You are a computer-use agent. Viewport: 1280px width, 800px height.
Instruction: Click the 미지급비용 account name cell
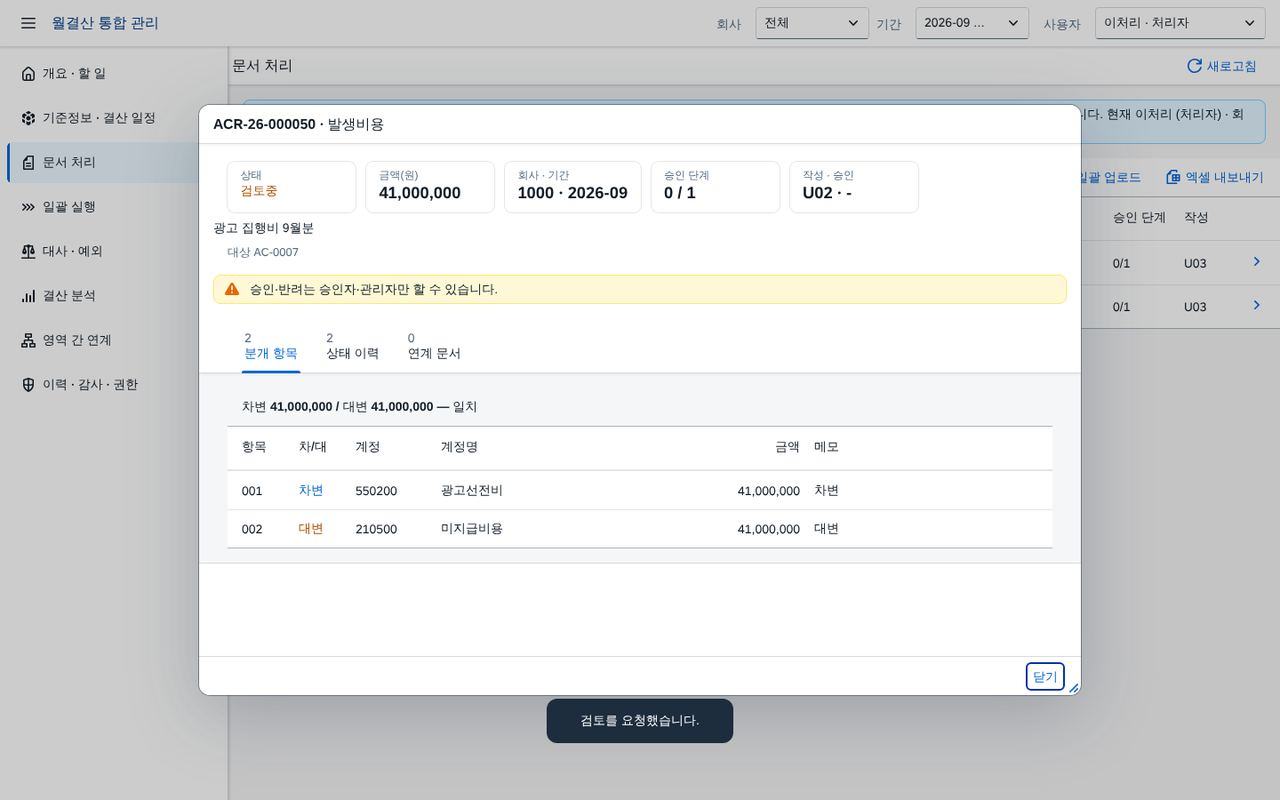(x=472, y=529)
